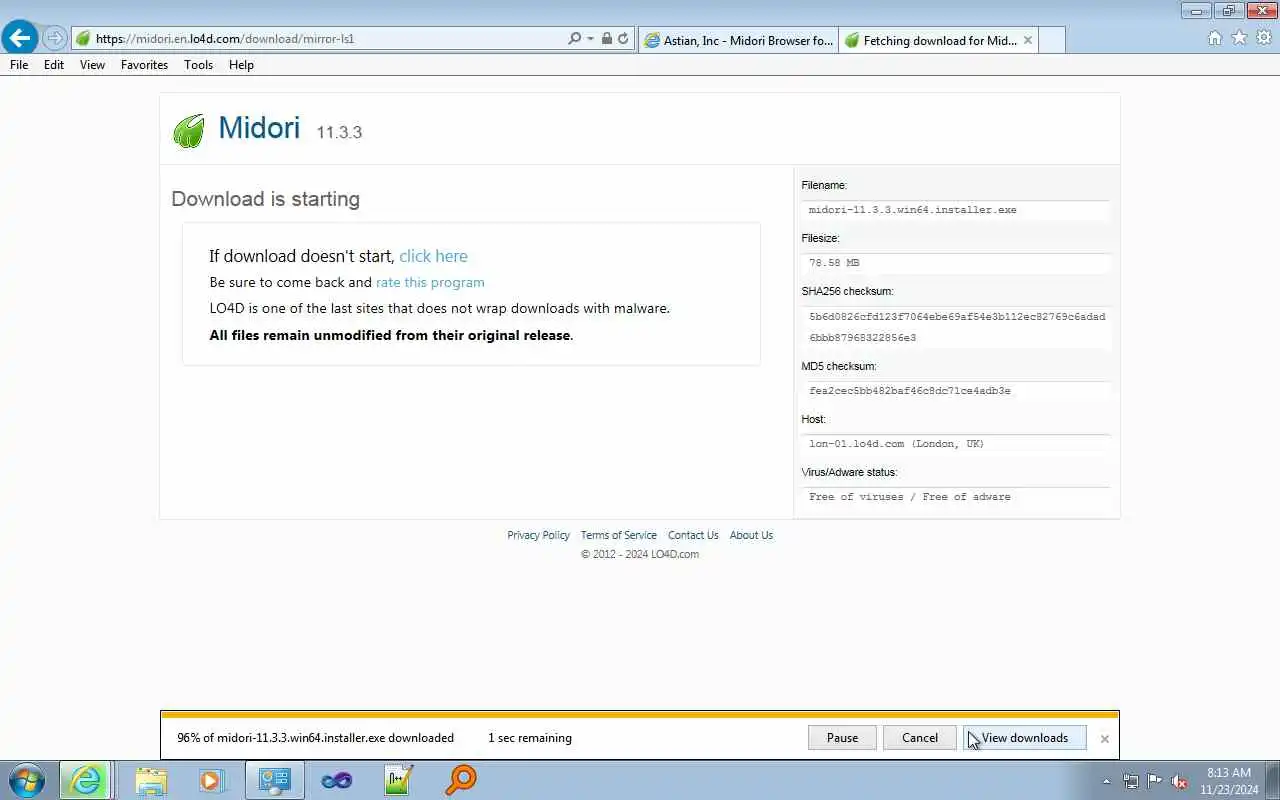Open the Edit menu
1280x800 pixels.
tap(54, 65)
